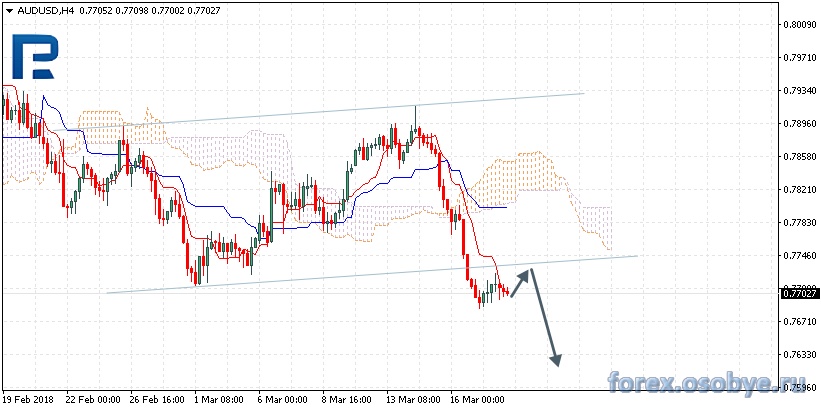Click price axis value 0.76710
Image resolution: width=821 pixels, height=411 pixels.
point(799,322)
